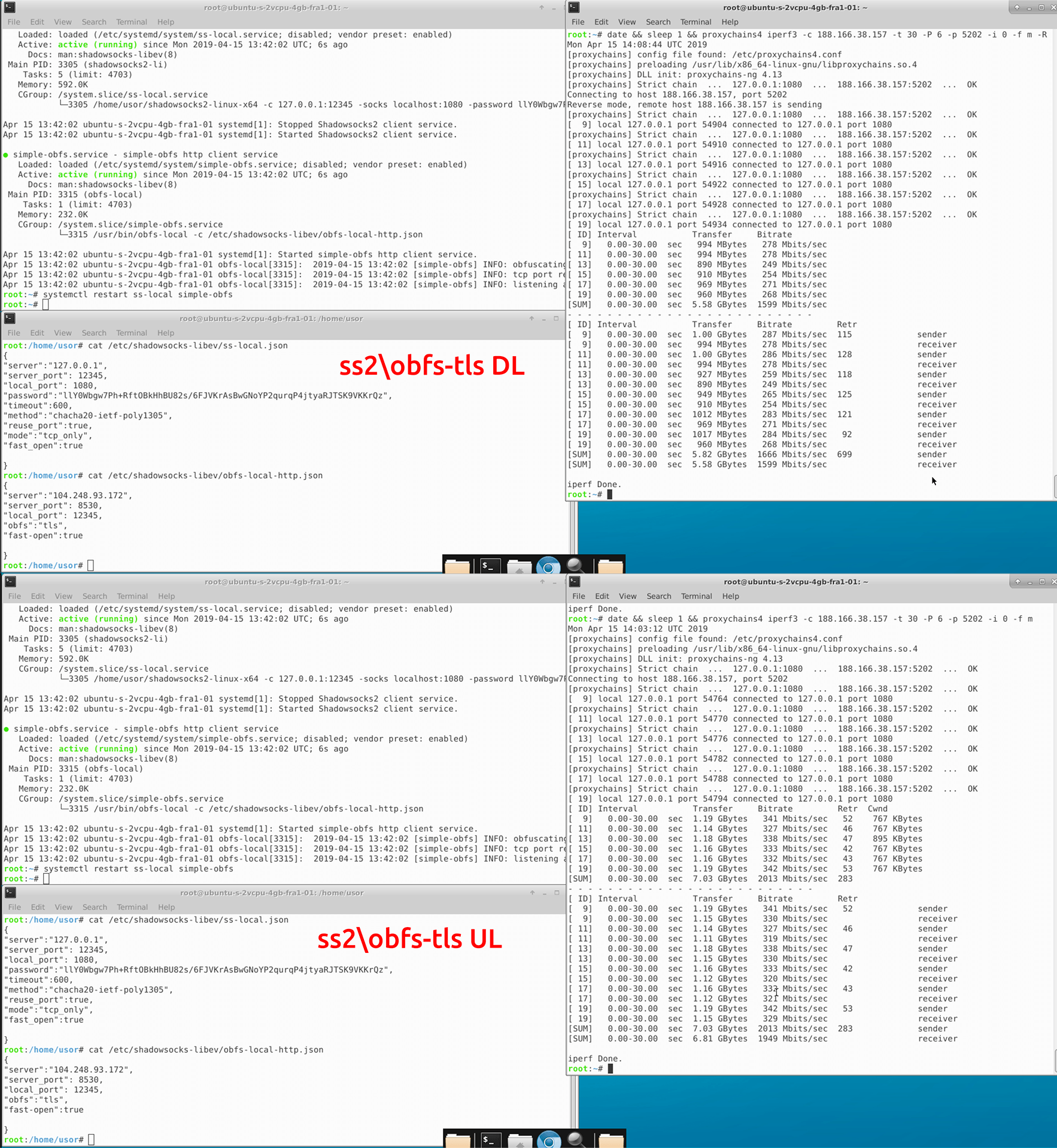Open the home folder icon in DL dock
The height and width of the screenshot is (1148, 1057).
519,566
